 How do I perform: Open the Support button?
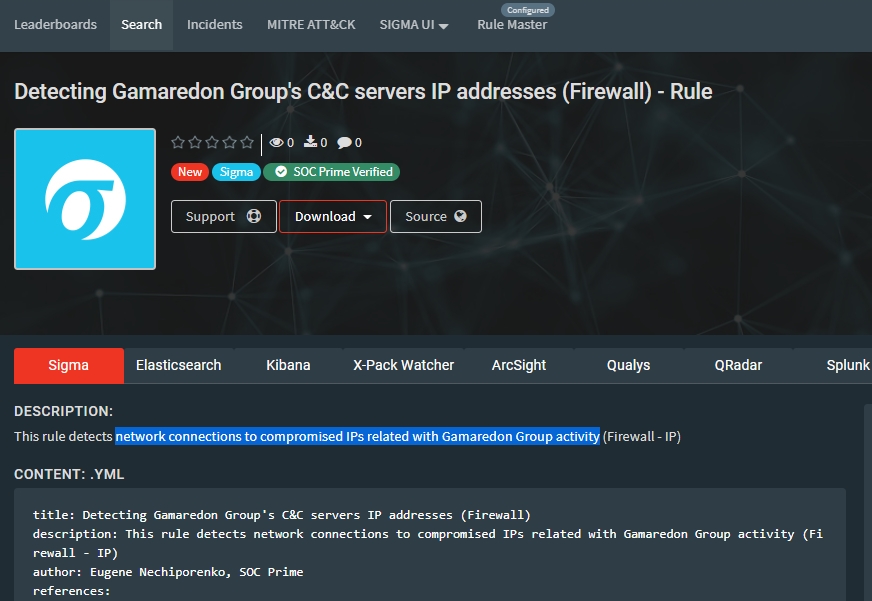(x=223, y=217)
